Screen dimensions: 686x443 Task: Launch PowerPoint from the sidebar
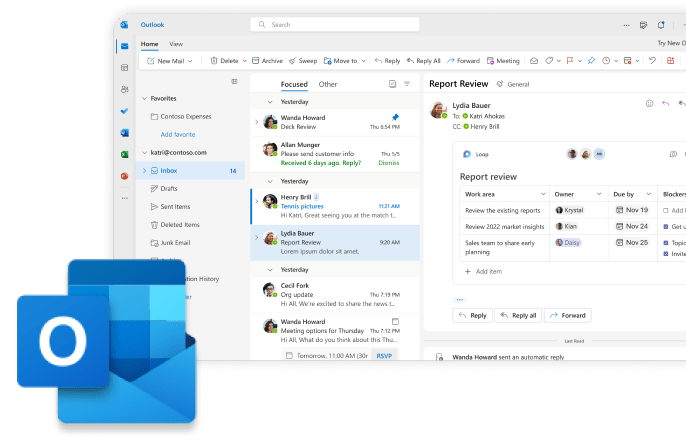coord(125,176)
